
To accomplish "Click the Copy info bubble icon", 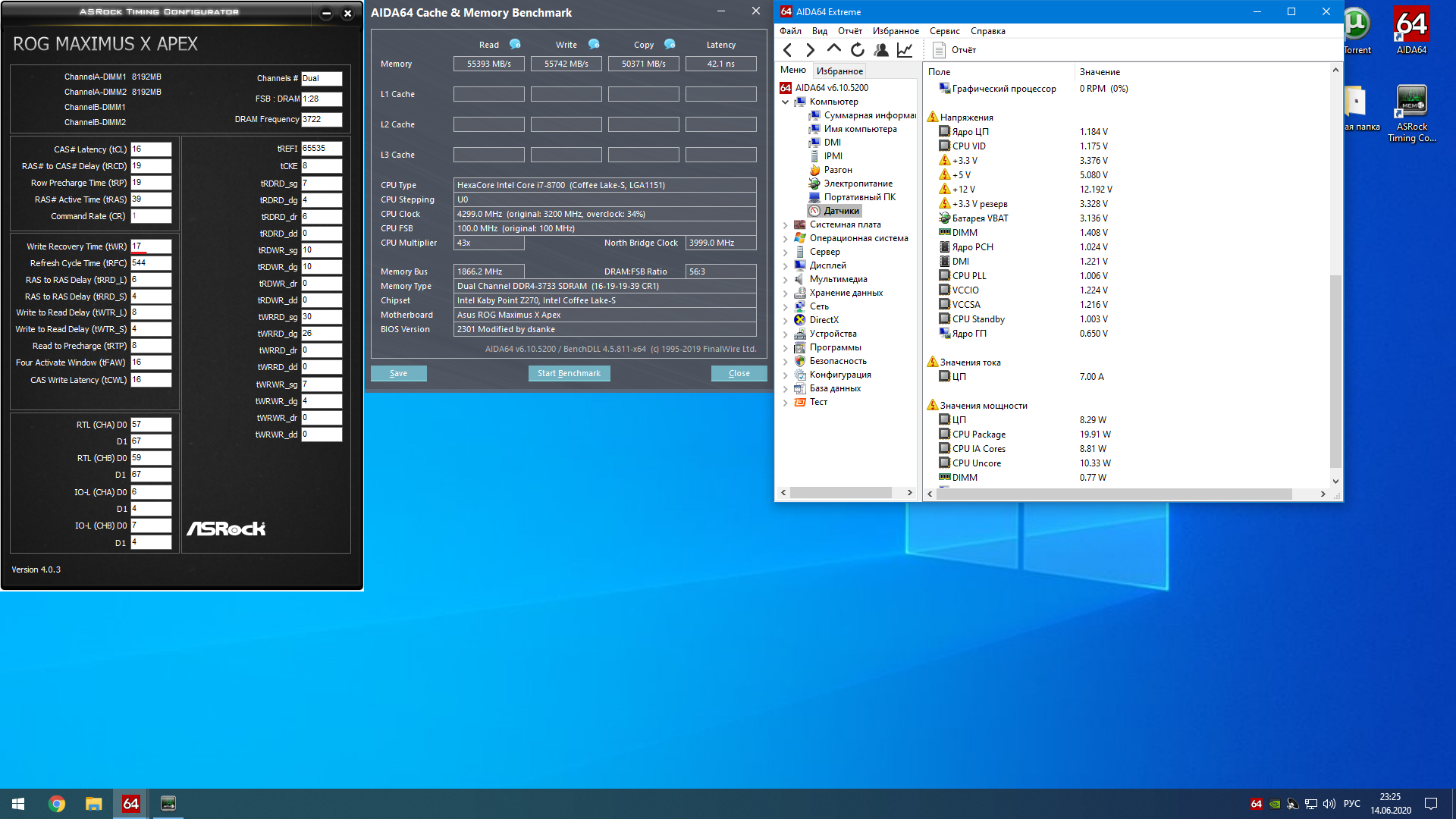I will tap(670, 44).
